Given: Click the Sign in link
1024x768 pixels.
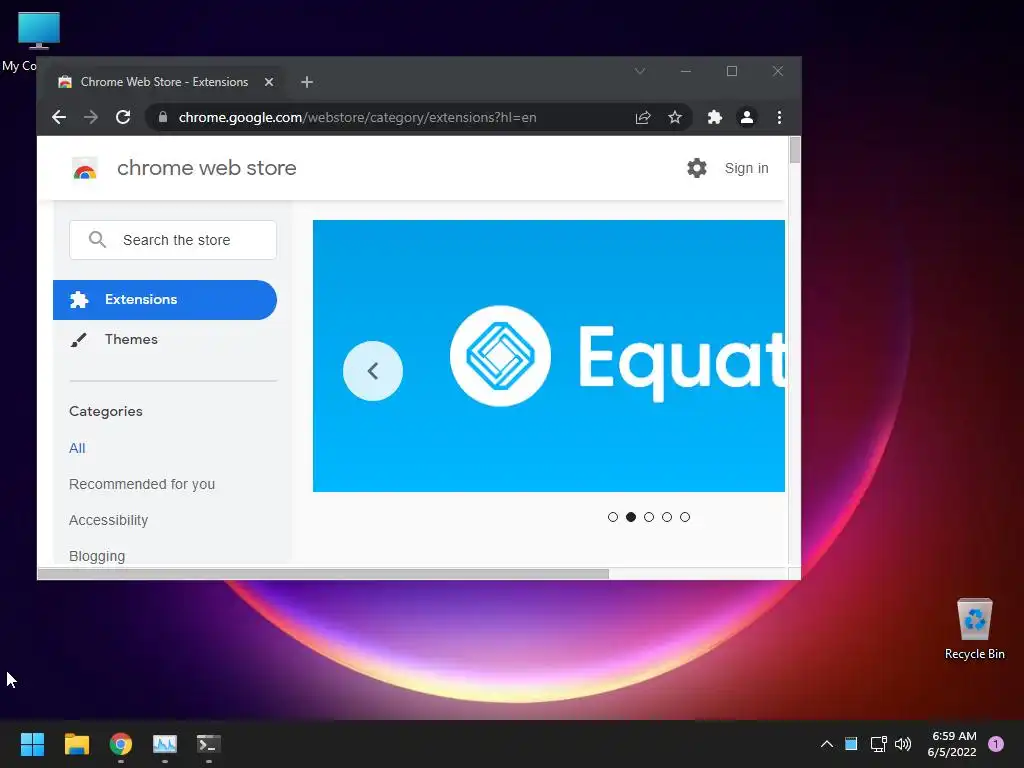Looking at the screenshot, I should coord(746,168).
